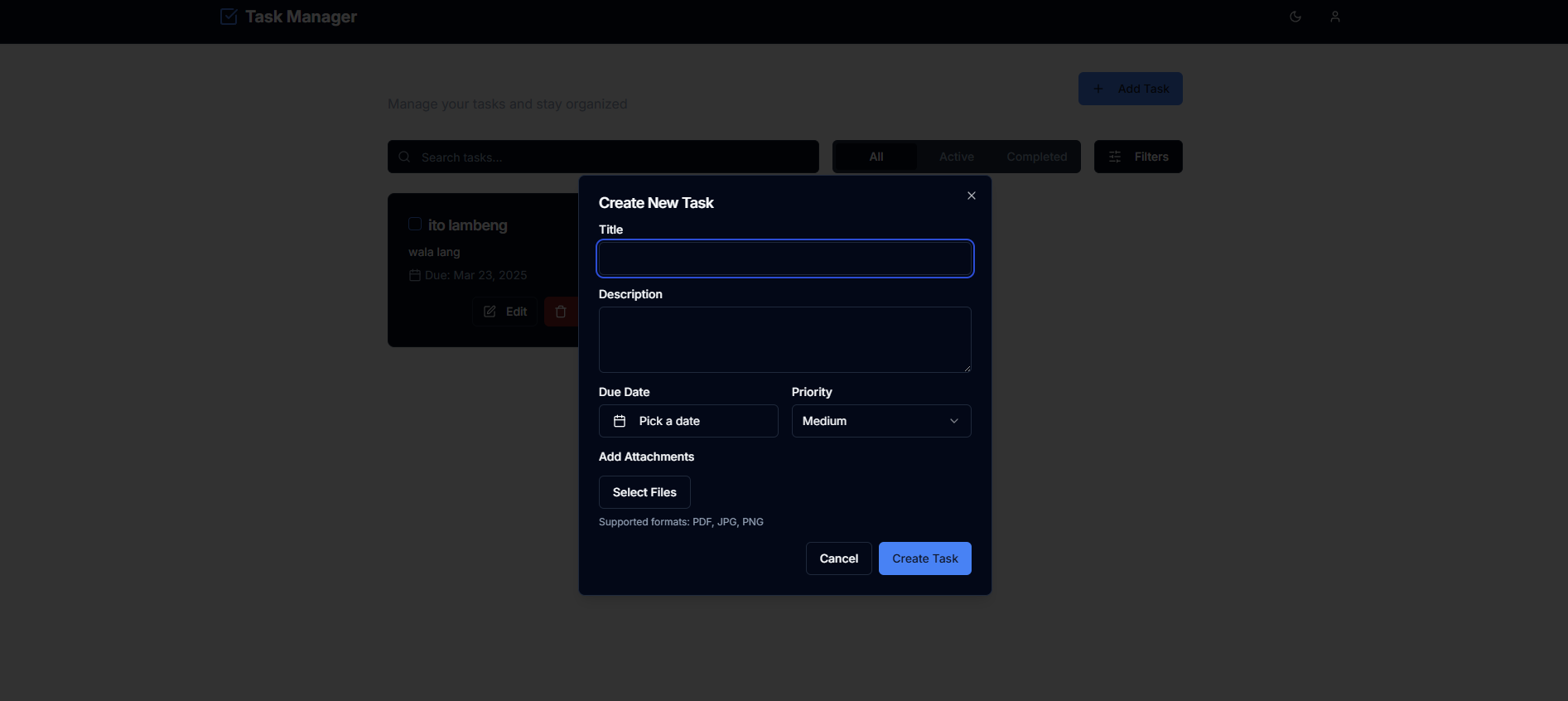Click the plus icon on Add Task
The width and height of the screenshot is (1568, 701).
pos(1098,89)
